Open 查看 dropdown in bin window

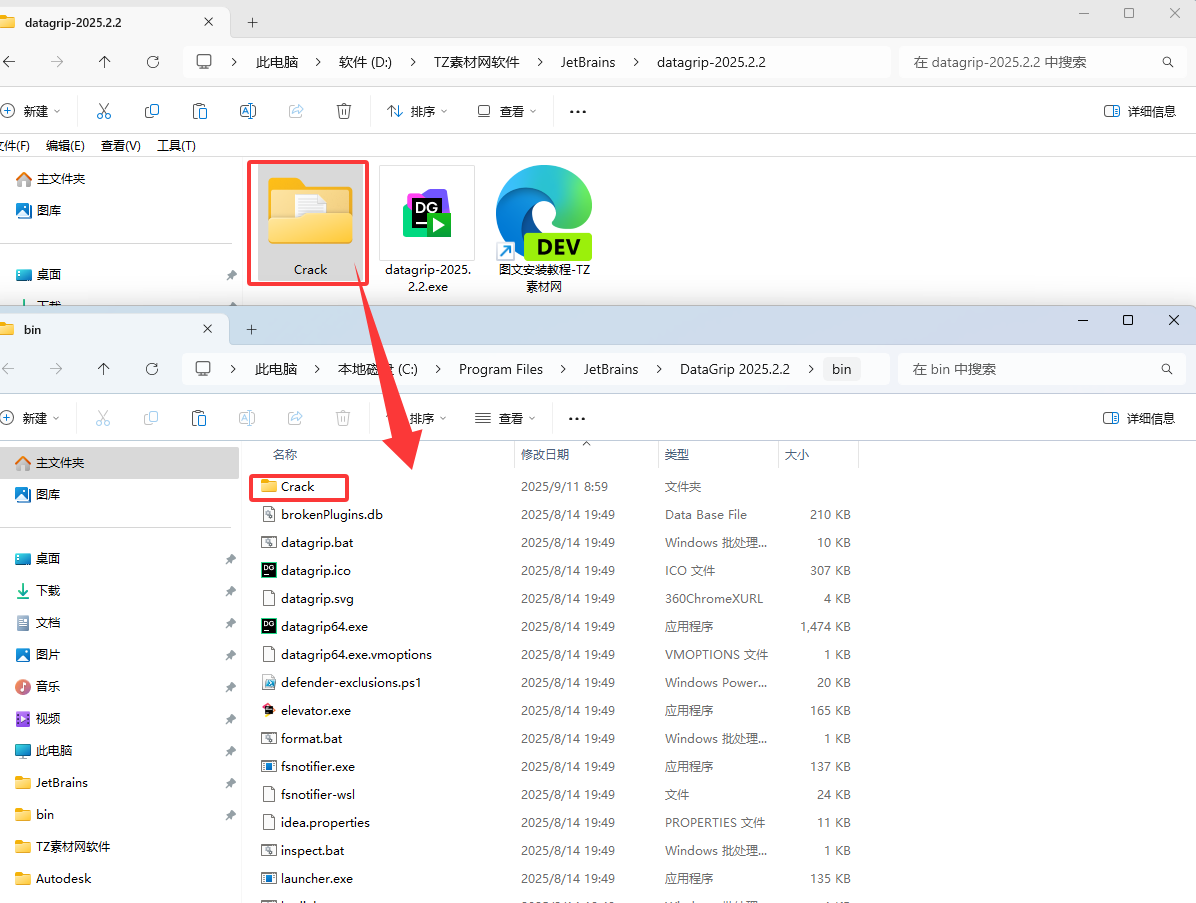point(506,418)
